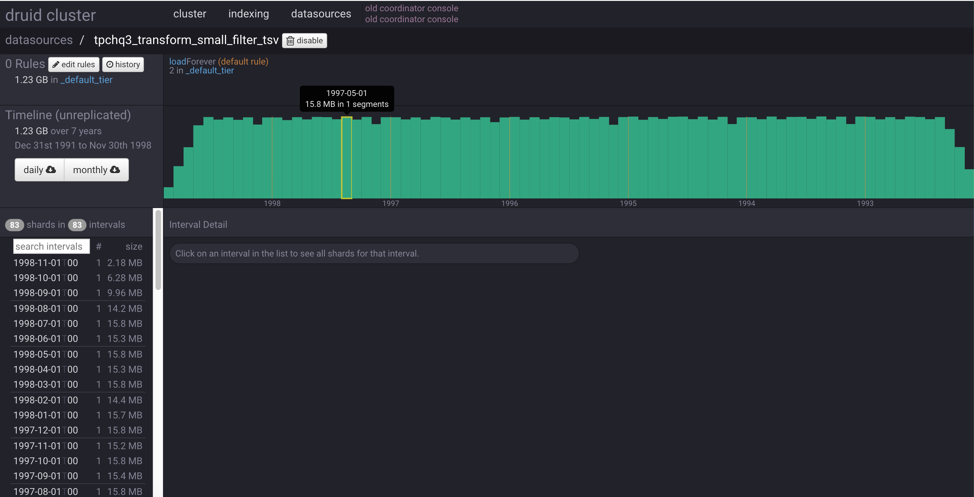The width and height of the screenshot is (974, 497).
Task: Select interval 1998-09-01 row
Action: (x=78, y=293)
